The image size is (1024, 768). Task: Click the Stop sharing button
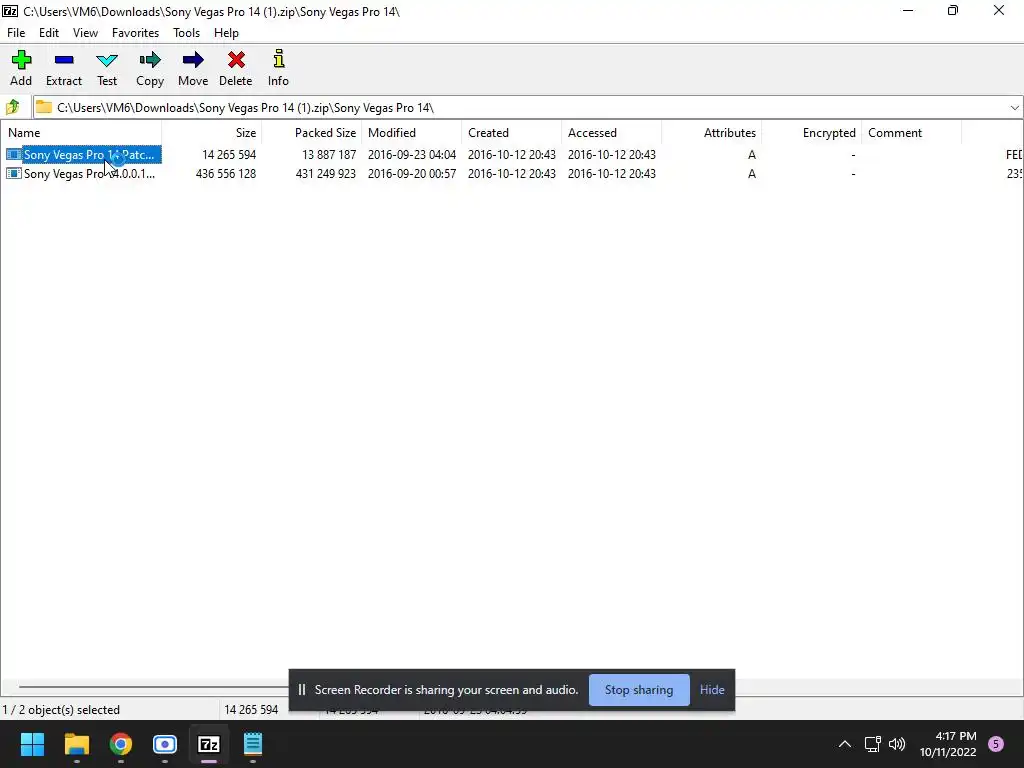point(639,690)
